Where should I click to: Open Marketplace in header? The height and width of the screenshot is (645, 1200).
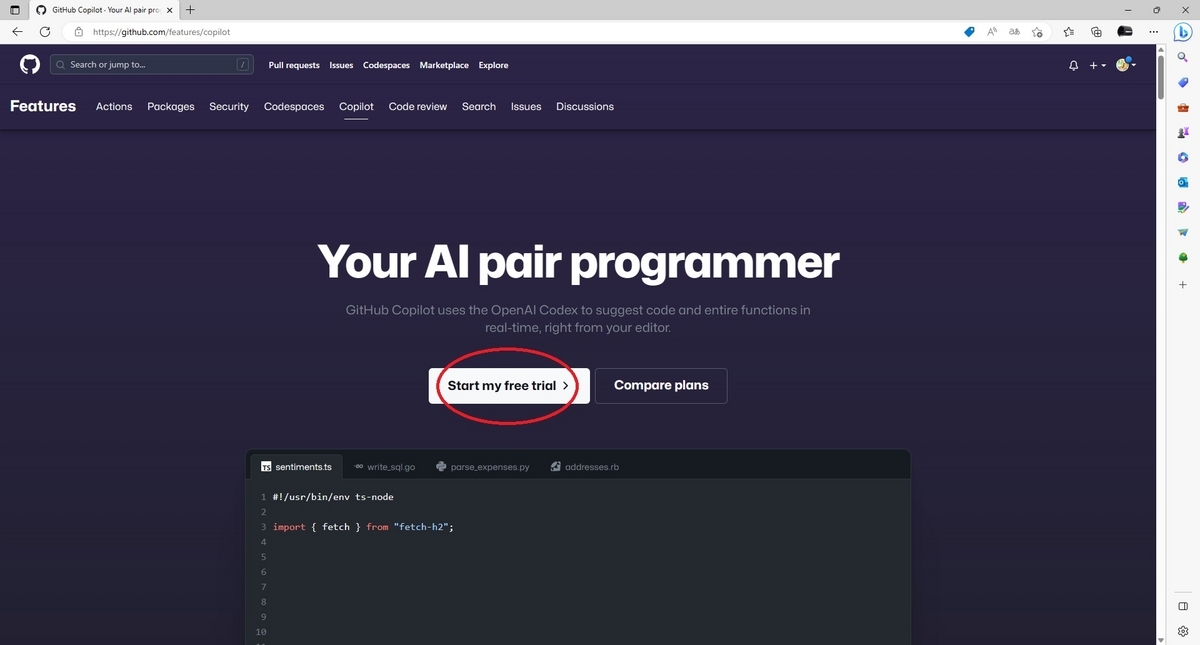(444, 65)
